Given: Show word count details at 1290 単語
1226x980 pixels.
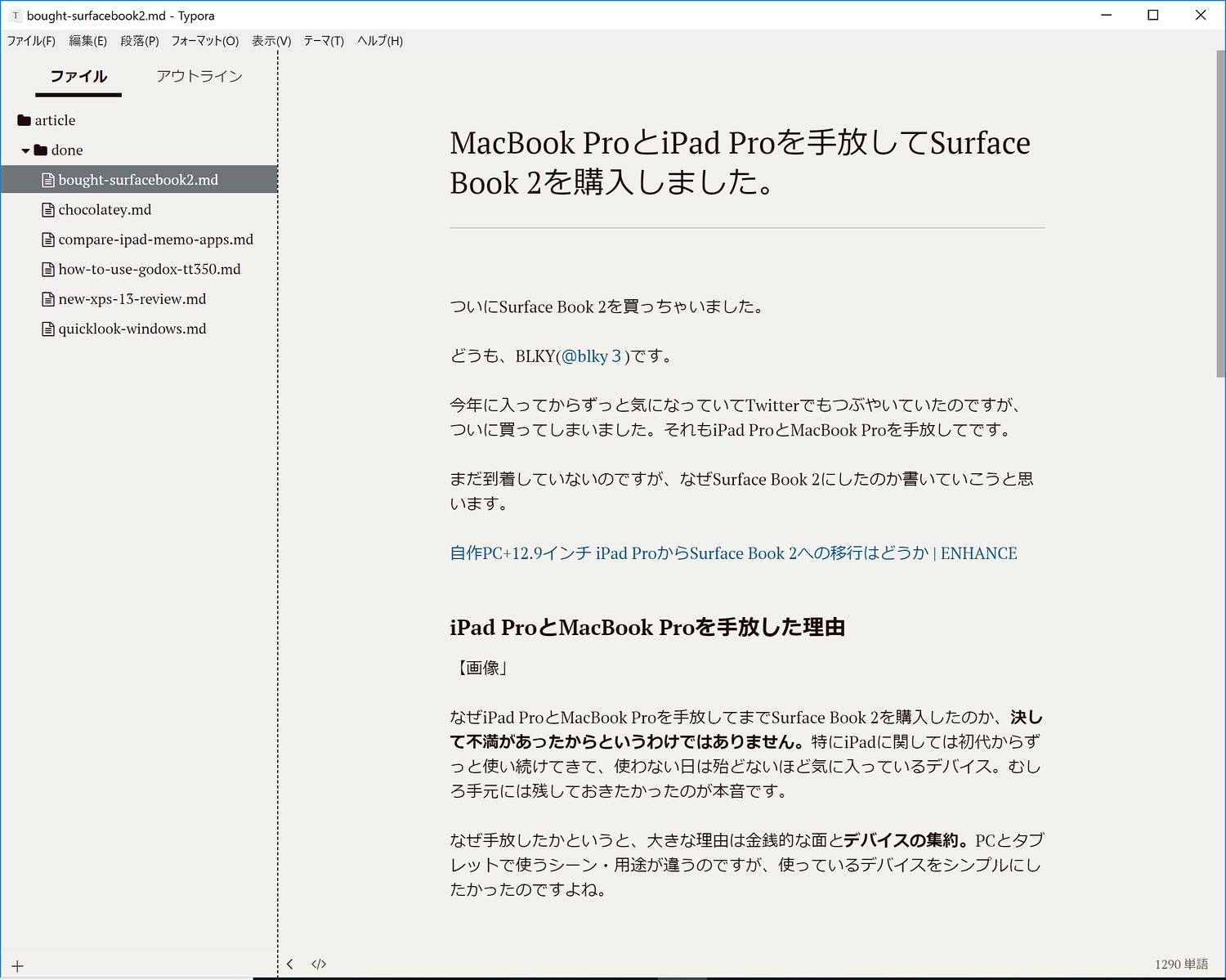Looking at the screenshot, I should 1181,964.
